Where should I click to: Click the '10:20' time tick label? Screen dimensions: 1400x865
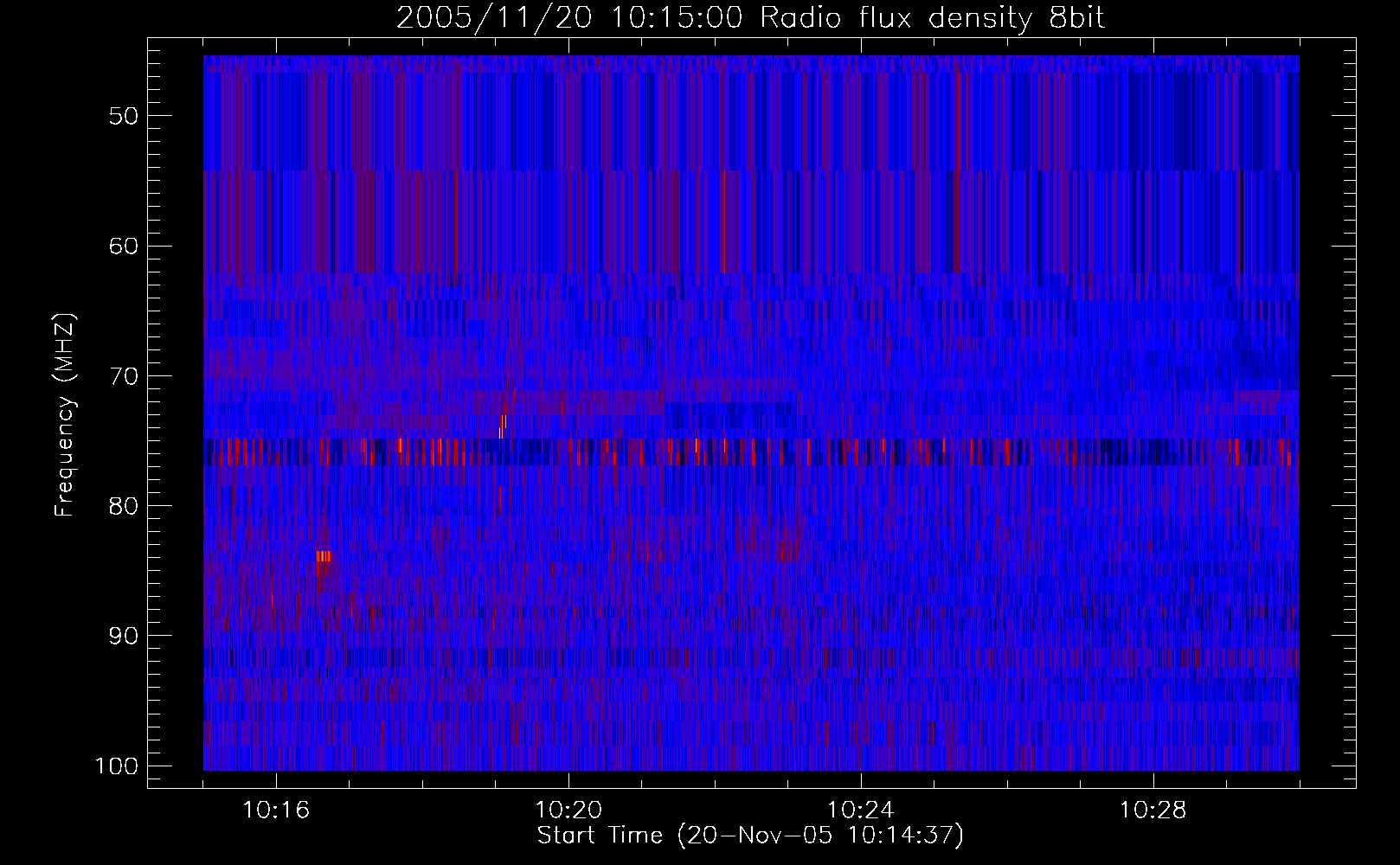568,811
